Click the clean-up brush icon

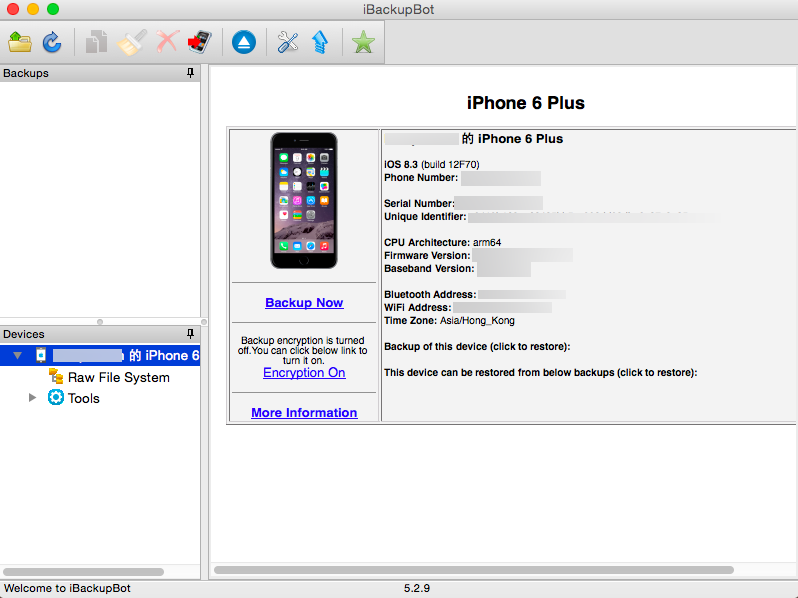click(132, 42)
